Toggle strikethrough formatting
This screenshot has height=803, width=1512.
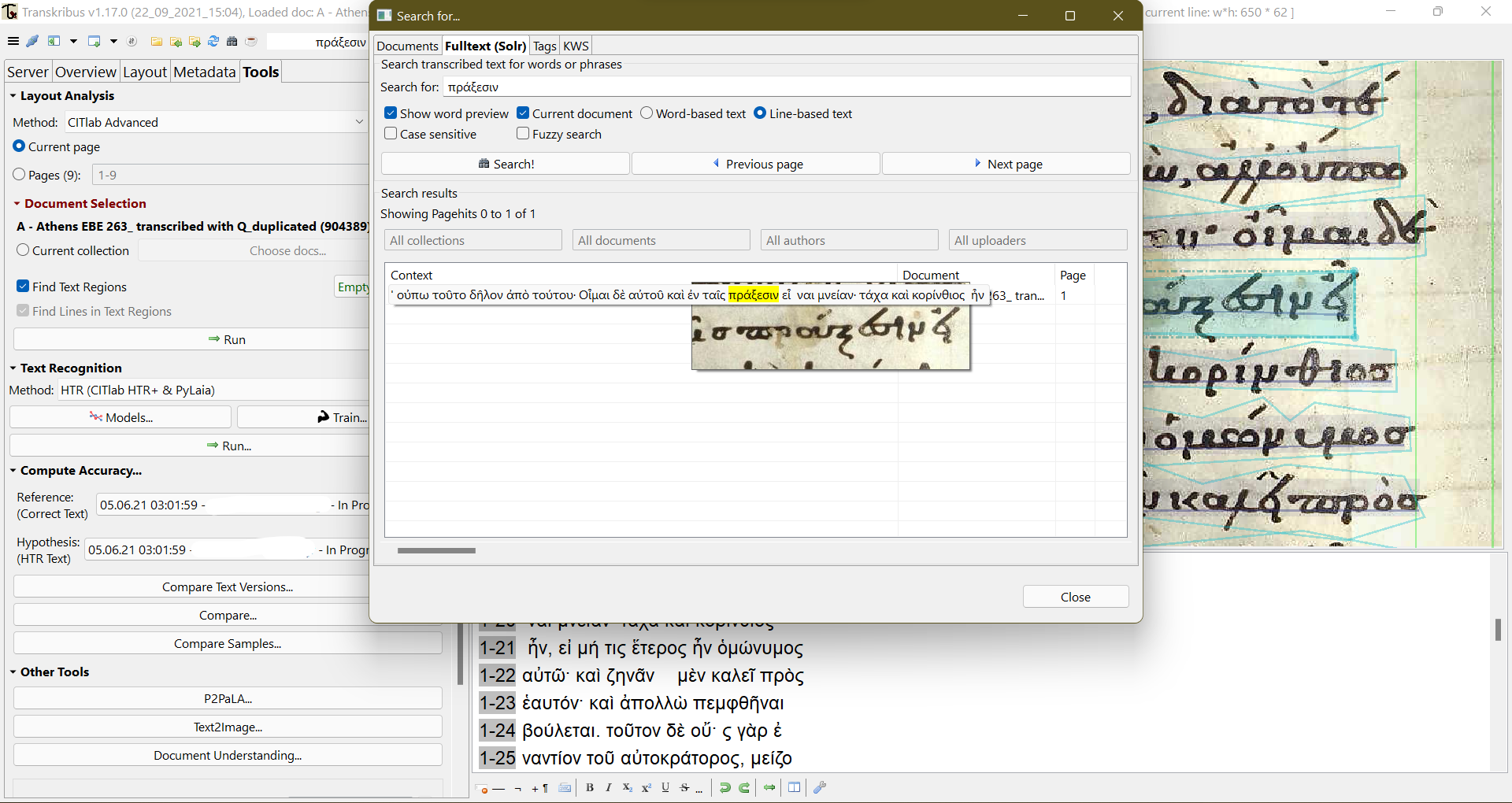coord(684,788)
